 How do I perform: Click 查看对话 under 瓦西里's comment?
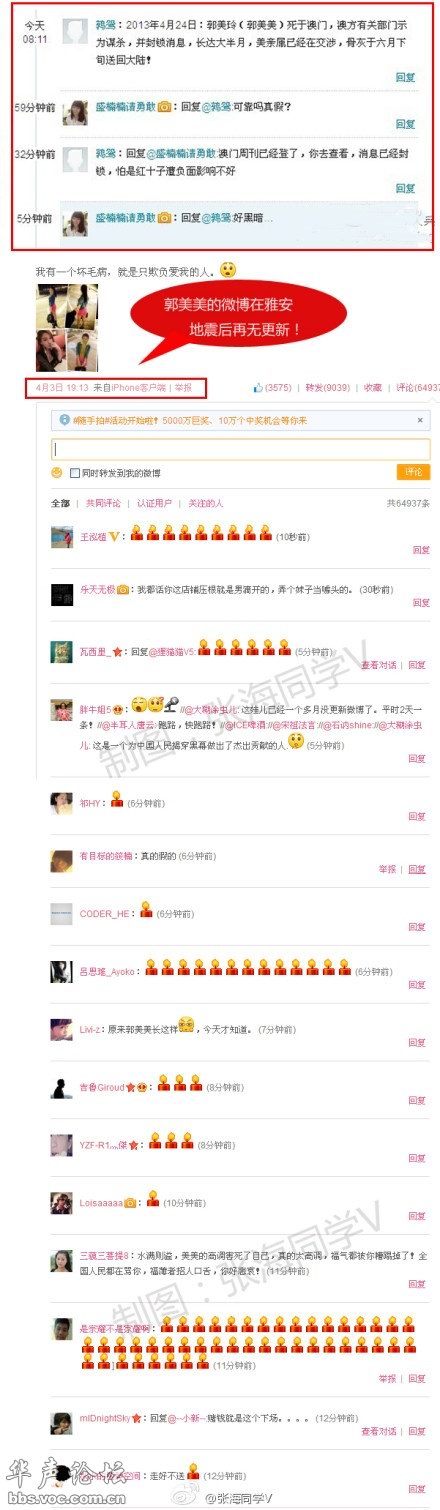(377, 664)
